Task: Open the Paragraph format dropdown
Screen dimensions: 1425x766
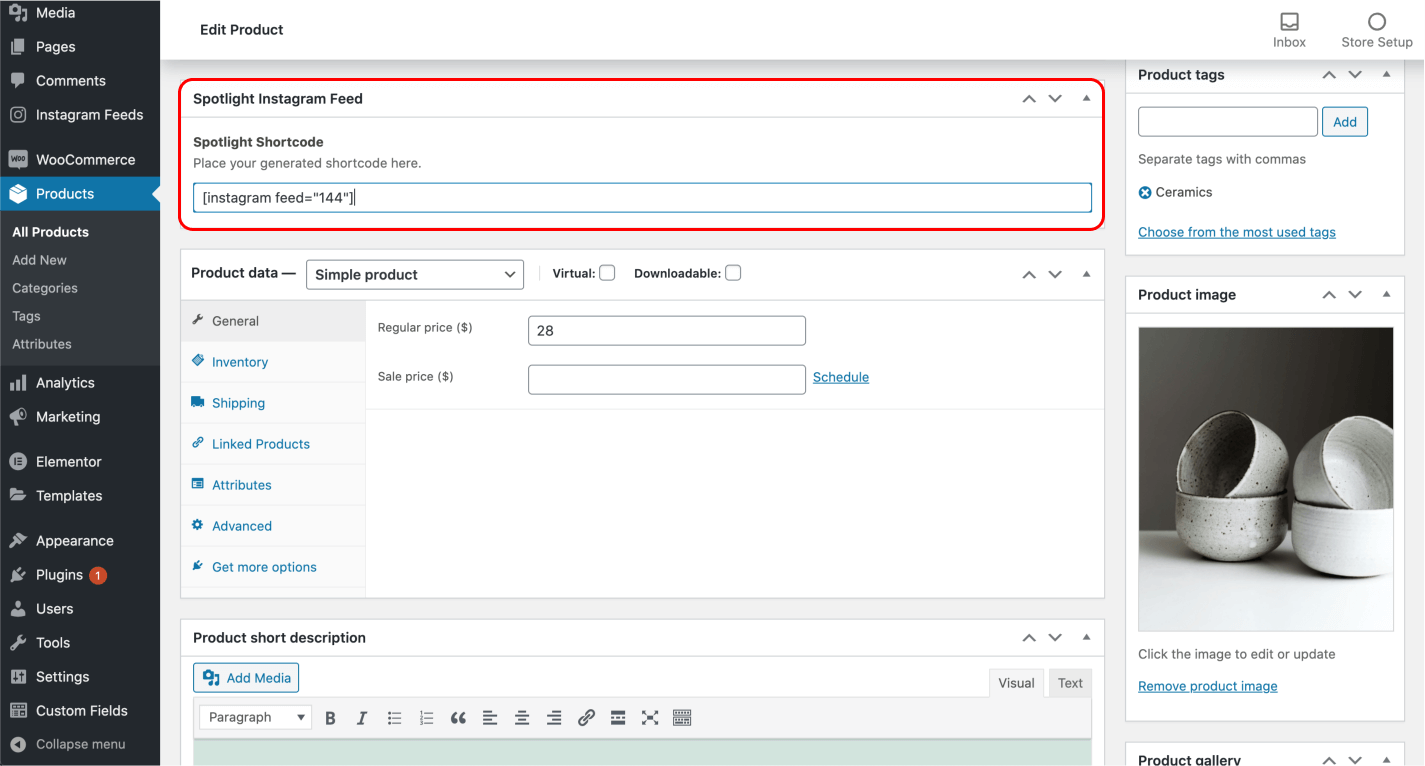Action: (256, 717)
